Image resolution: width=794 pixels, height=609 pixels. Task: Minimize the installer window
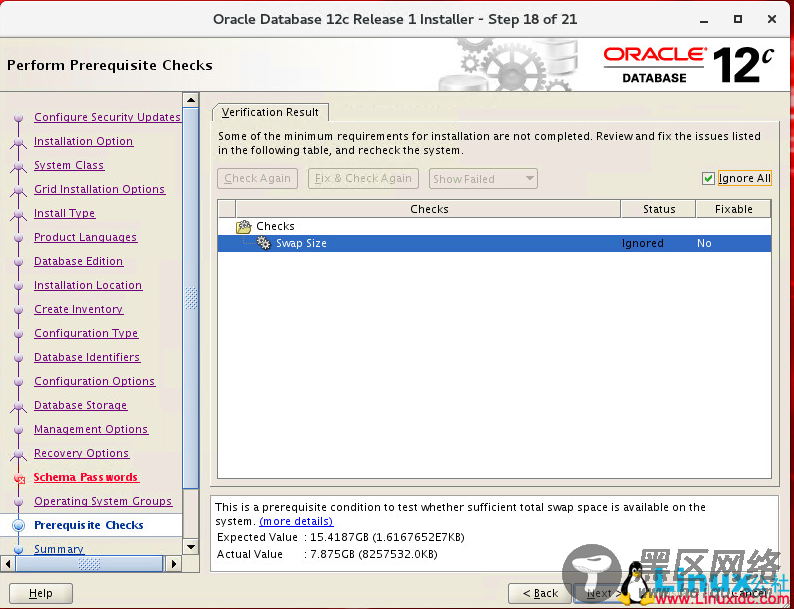click(704, 20)
